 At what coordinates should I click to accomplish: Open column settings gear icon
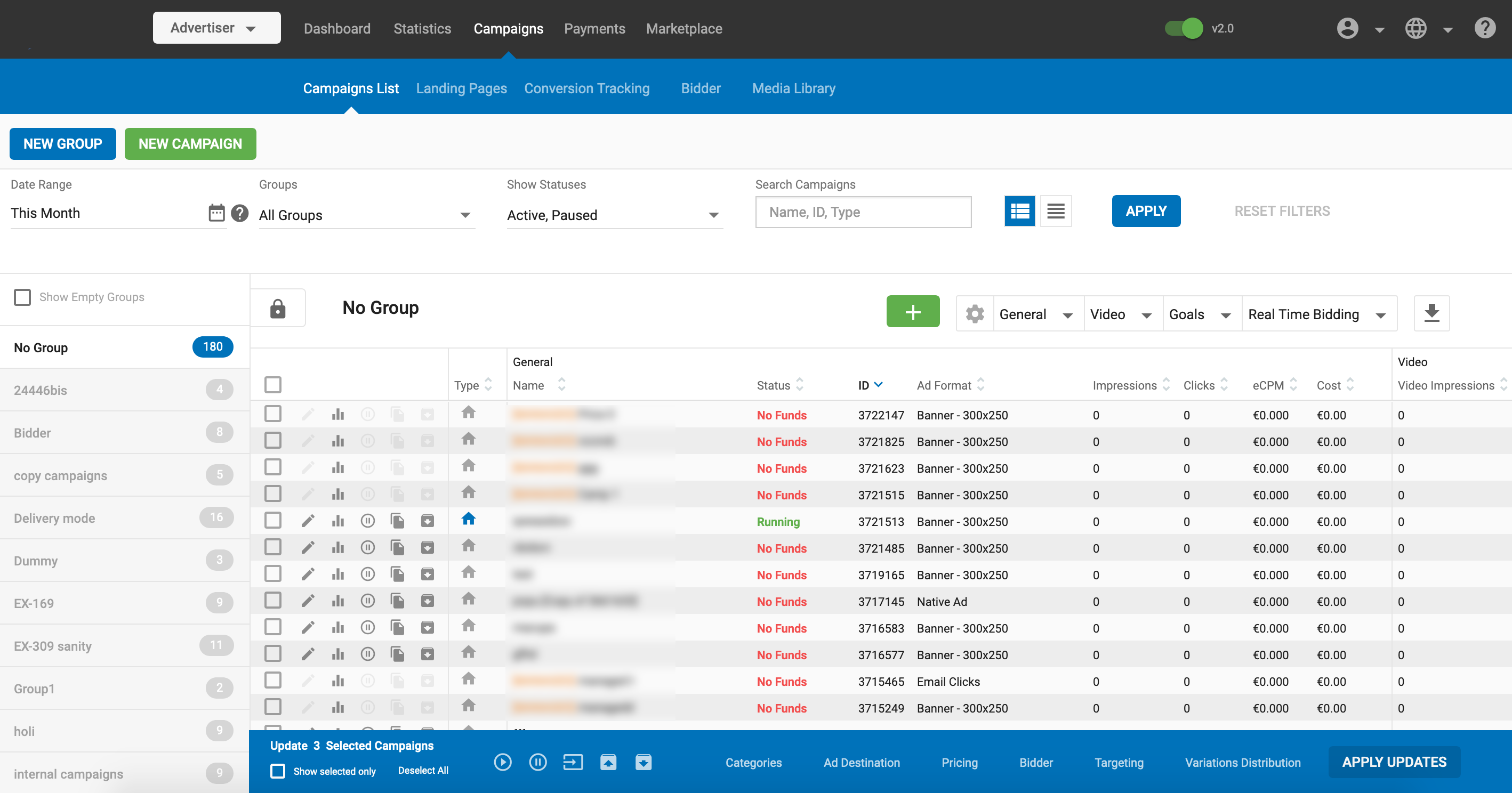coord(975,314)
